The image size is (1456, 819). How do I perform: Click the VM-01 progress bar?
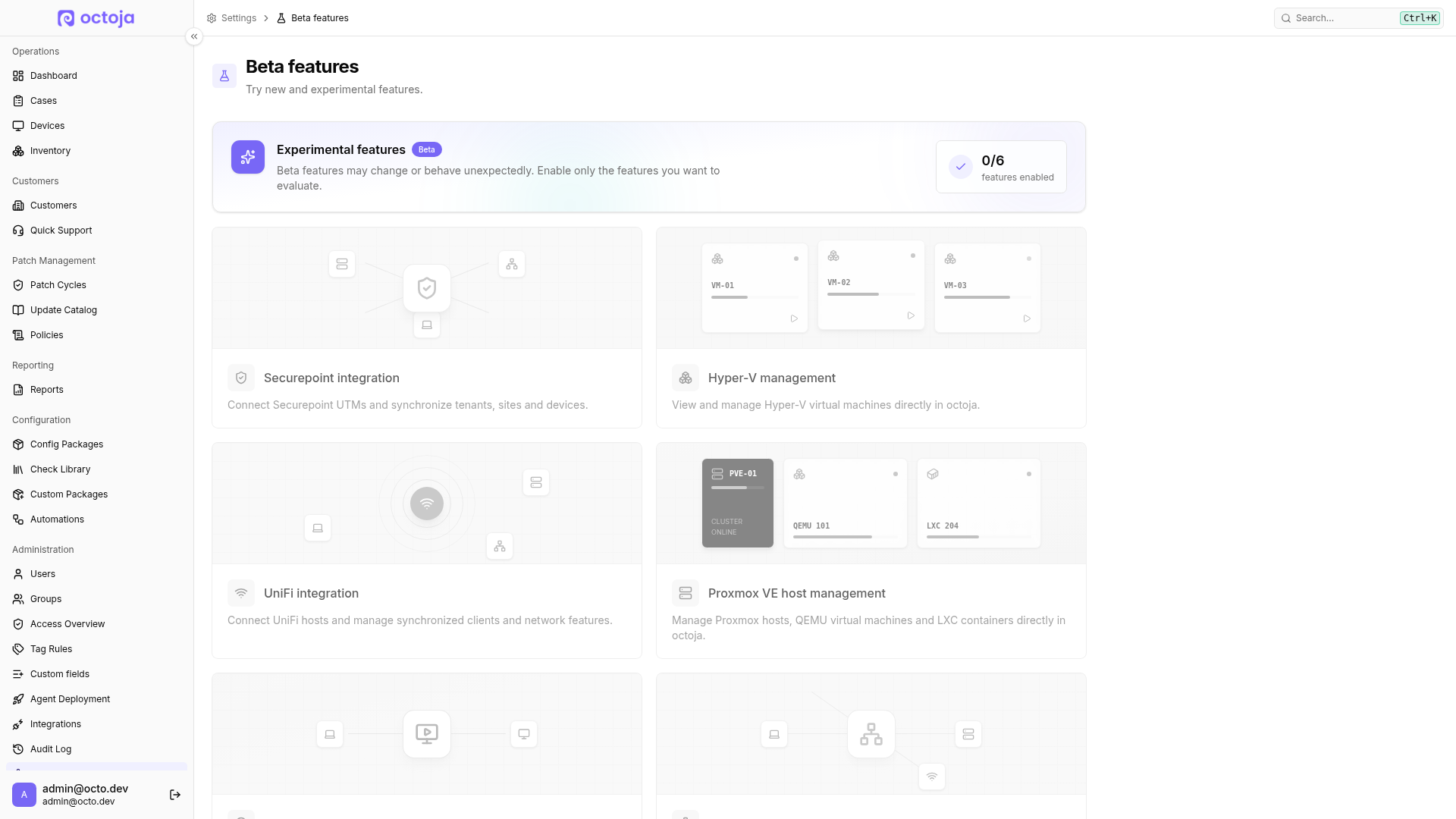tap(755, 297)
